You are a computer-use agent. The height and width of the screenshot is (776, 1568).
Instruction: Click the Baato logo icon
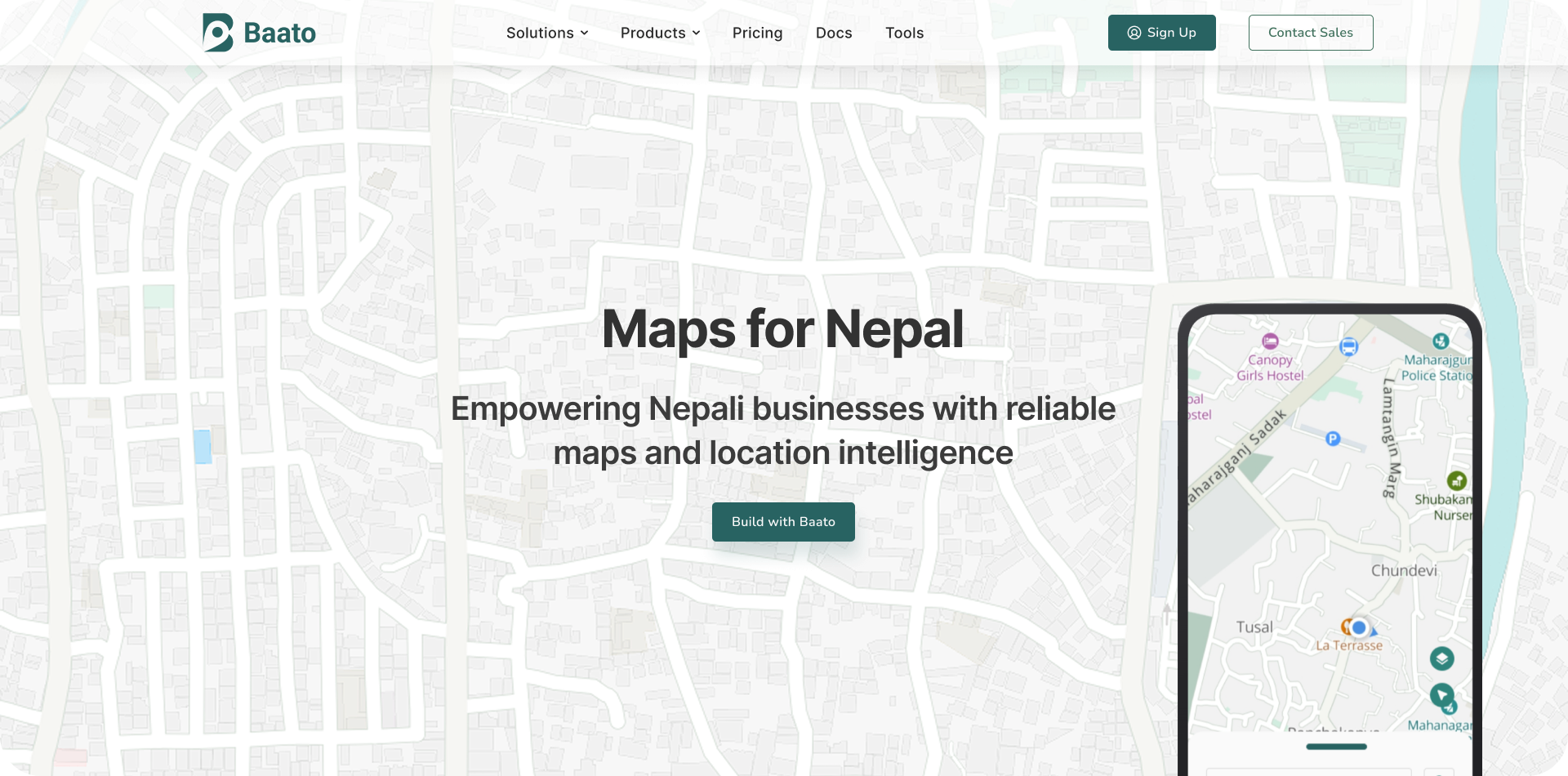[x=218, y=33]
